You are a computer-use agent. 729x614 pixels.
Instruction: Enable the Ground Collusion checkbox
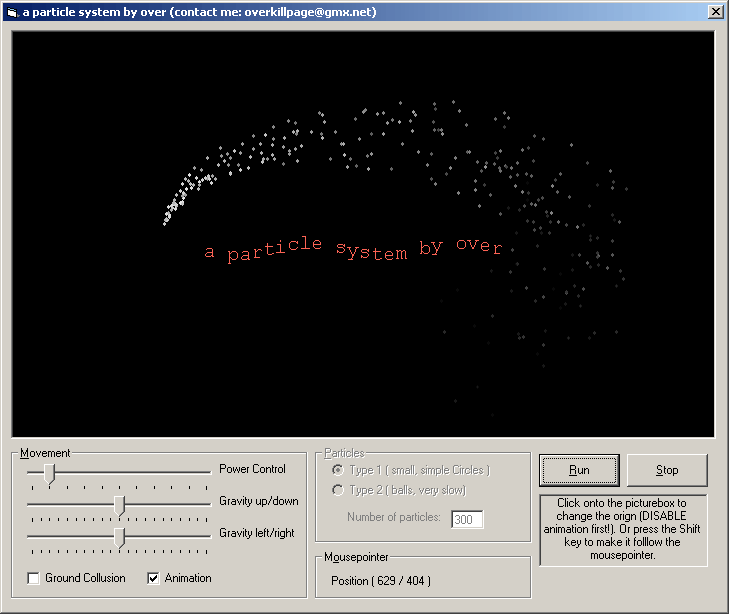pyautogui.click(x=34, y=578)
